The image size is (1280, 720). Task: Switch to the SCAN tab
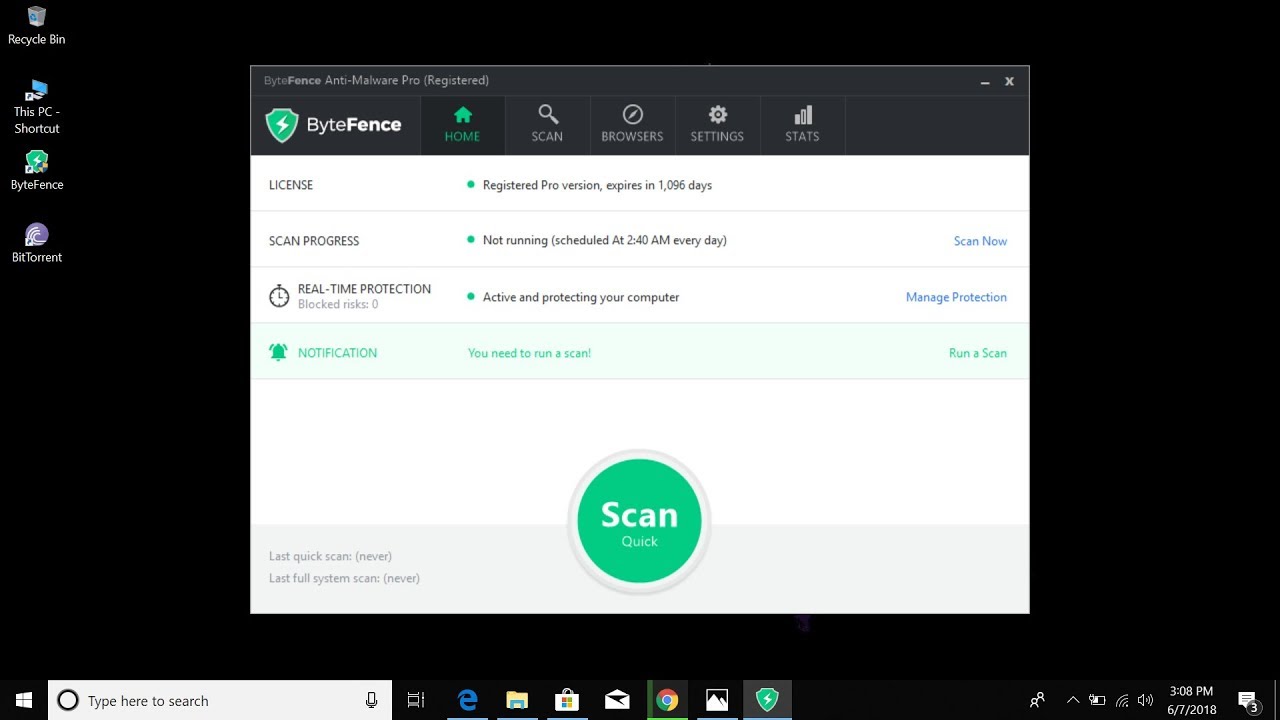(547, 125)
